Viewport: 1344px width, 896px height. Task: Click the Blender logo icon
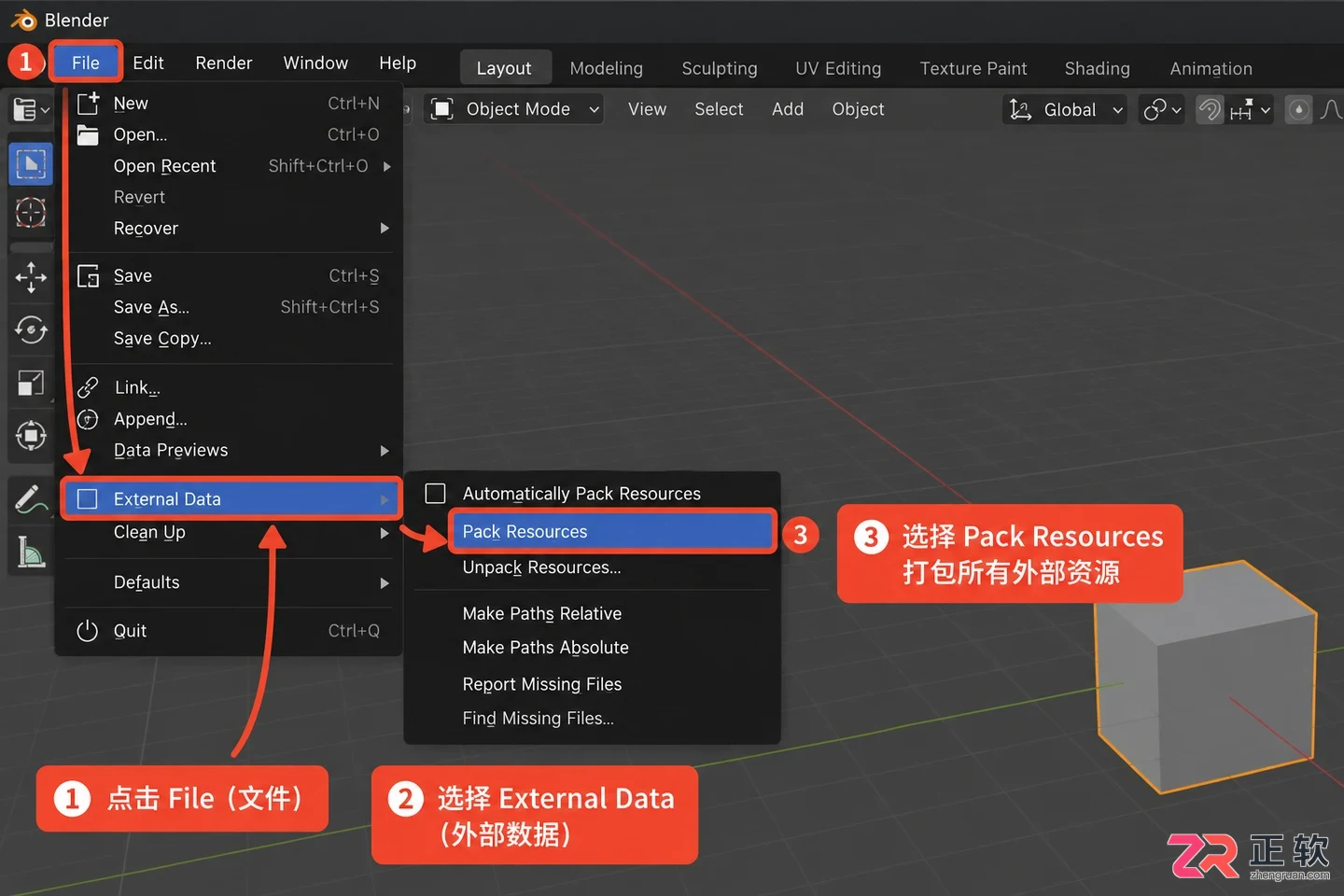tap(22, 20)
